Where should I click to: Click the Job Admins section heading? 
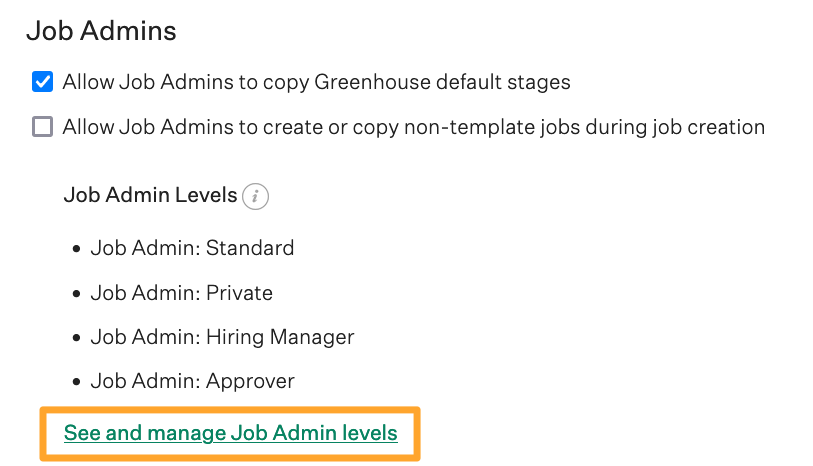[x=101, y=31]
